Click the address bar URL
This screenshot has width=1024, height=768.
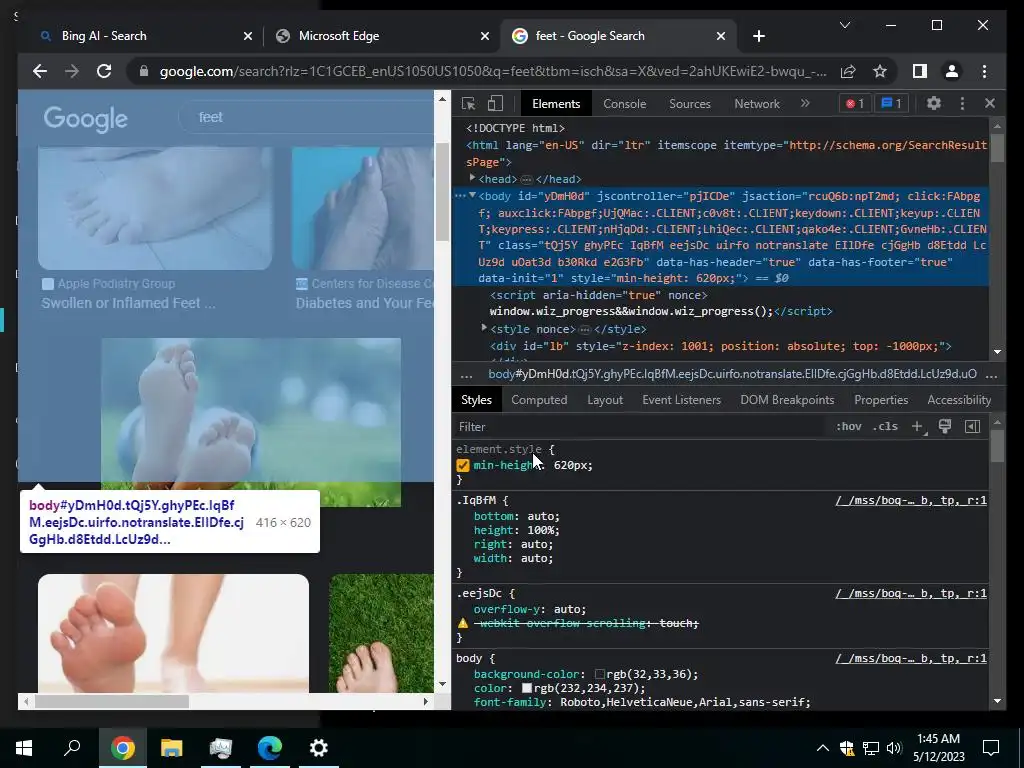click(x=493, y=71)
